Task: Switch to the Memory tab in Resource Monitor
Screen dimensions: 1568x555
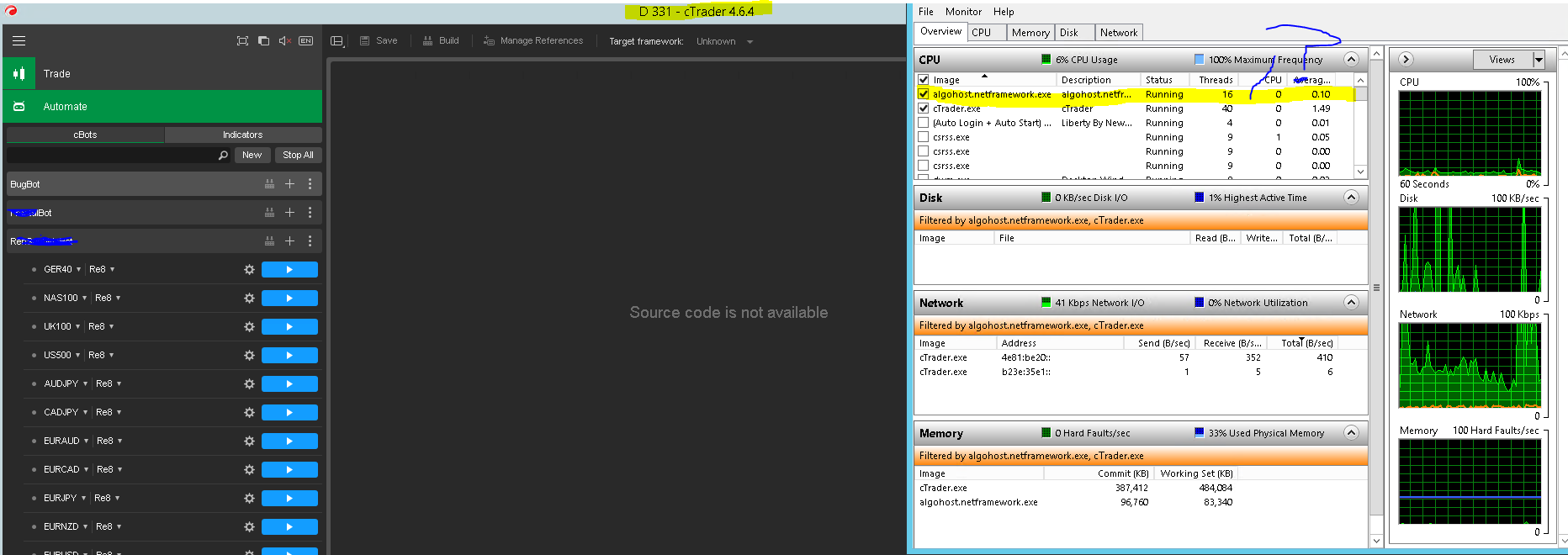Action: (x=1030, y=33)
